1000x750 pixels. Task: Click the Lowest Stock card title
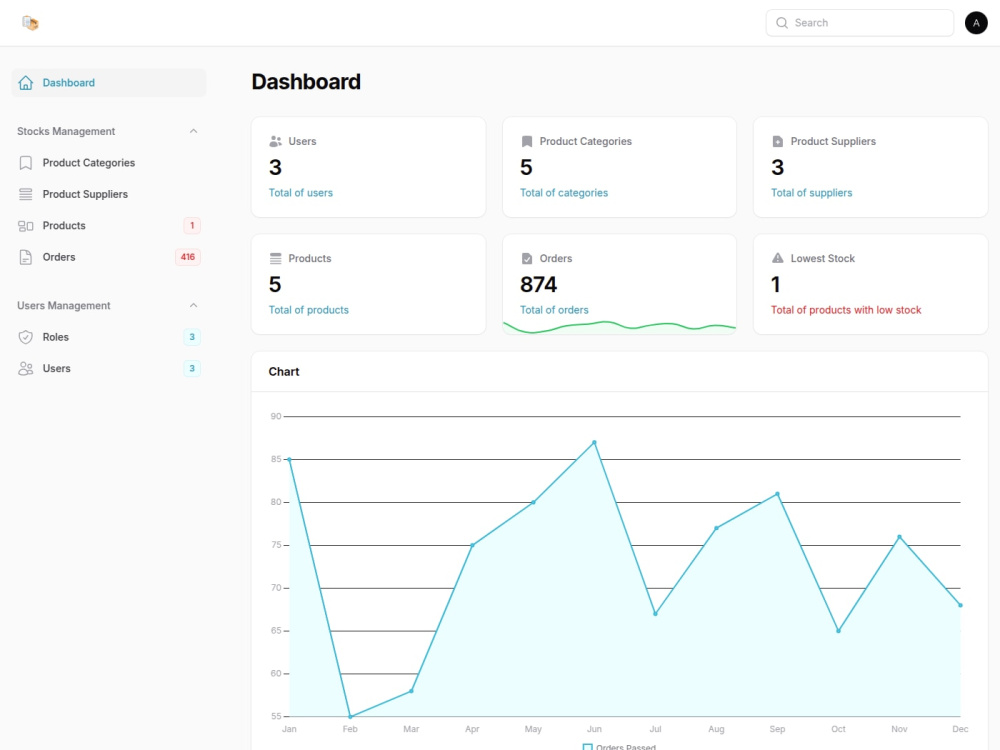[823, 258]
